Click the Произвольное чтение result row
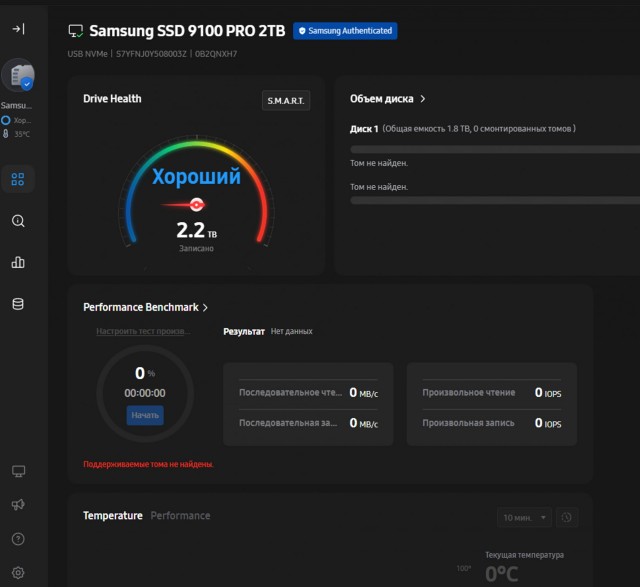The height and width of the screenshot is (587, 640). [491, 392]
